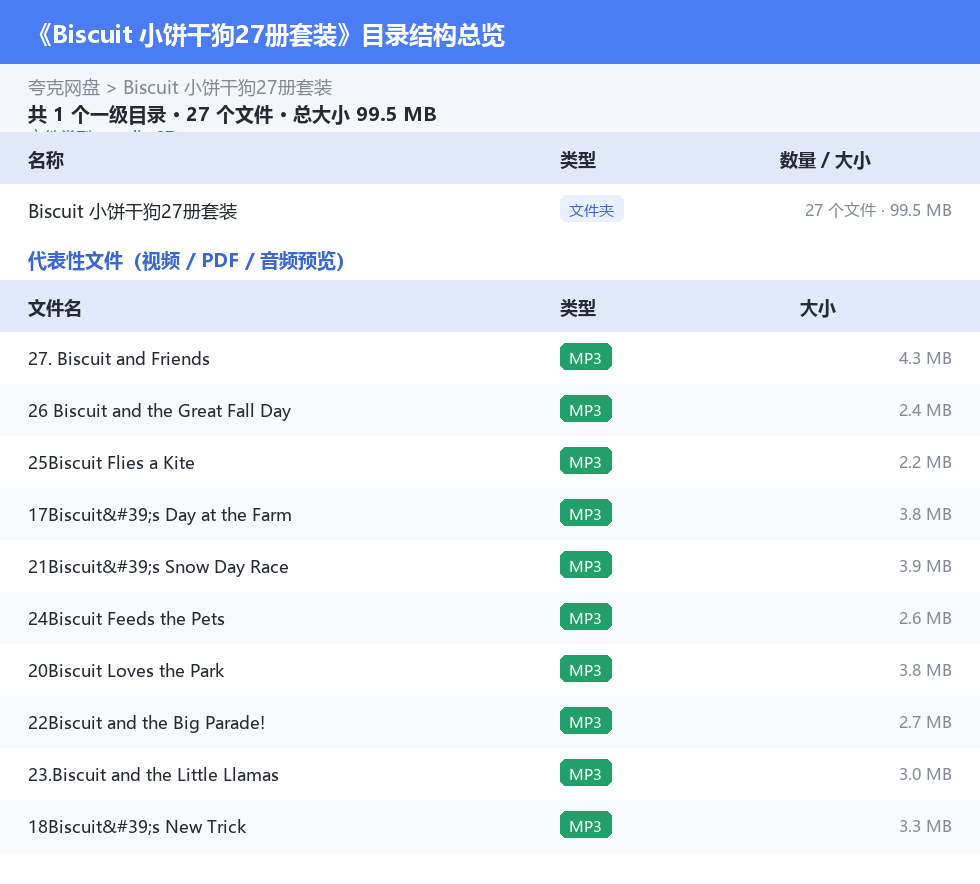Image resolution: width=980 pixels, height=884 pixels.
Task: Click the MP3 badge for the Little Llamas
Action: click(586, 773)
